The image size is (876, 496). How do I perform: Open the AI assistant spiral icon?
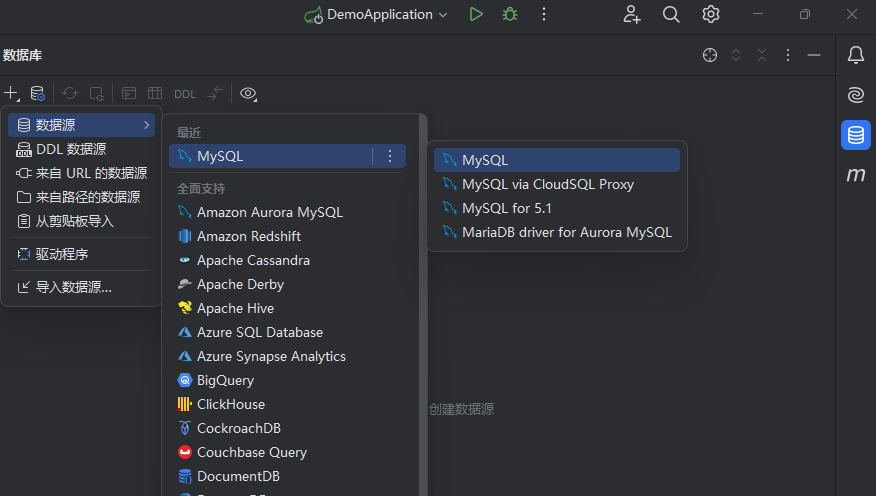855,95
